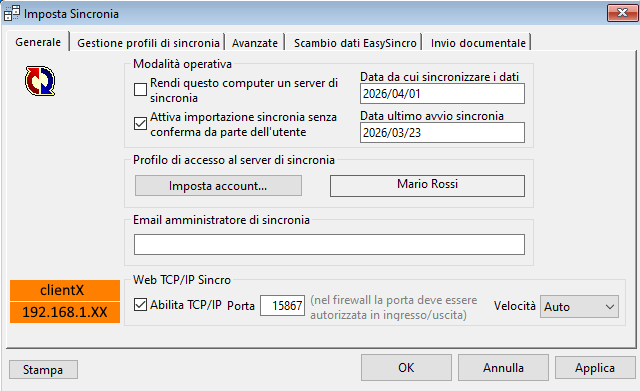Focus 'Data da cui sincronizzare i dati' field
This screenshot has height=391, width=640.
pos(442,93)
